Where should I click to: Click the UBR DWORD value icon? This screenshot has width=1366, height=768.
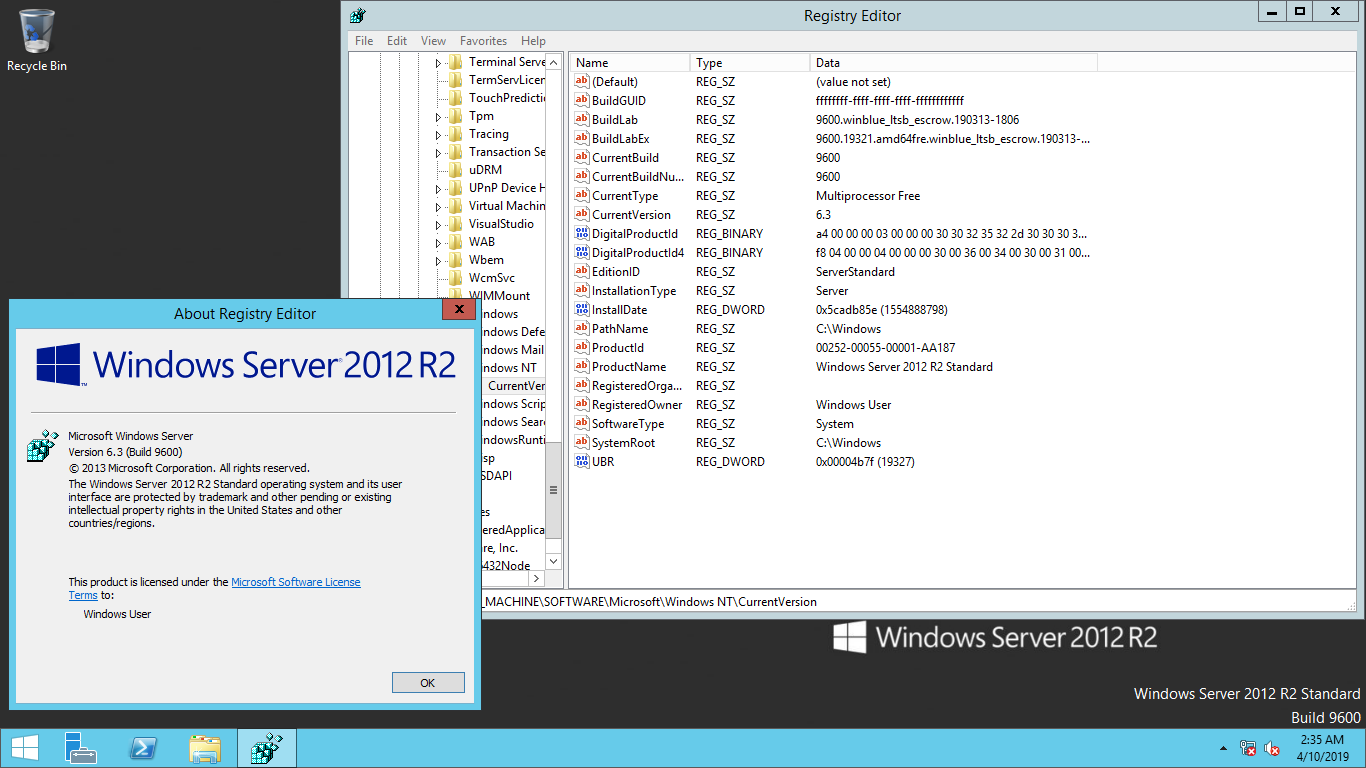pos(582,462)
